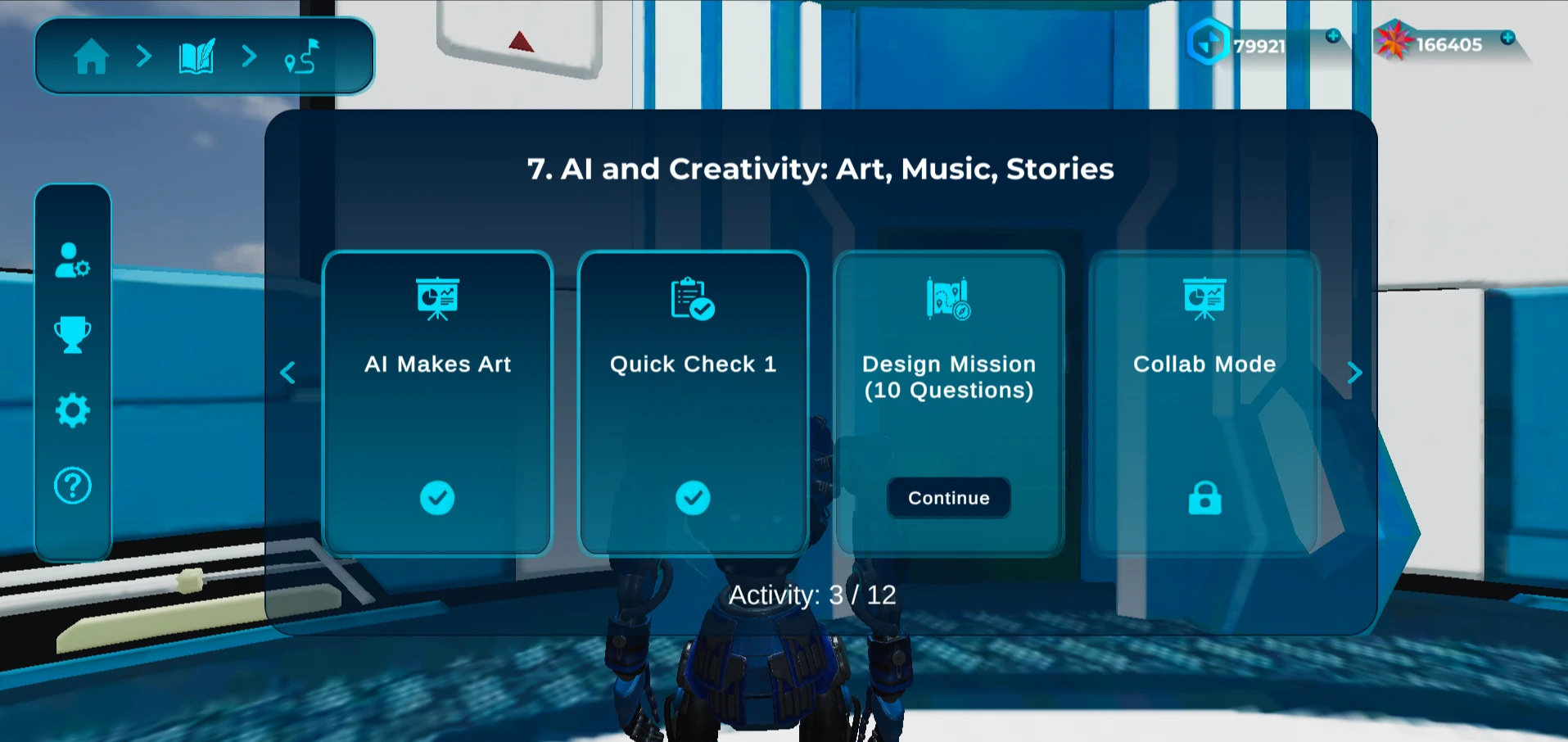
Task: Open the profile settings sidebar icon
Action: tap(72, 260)
